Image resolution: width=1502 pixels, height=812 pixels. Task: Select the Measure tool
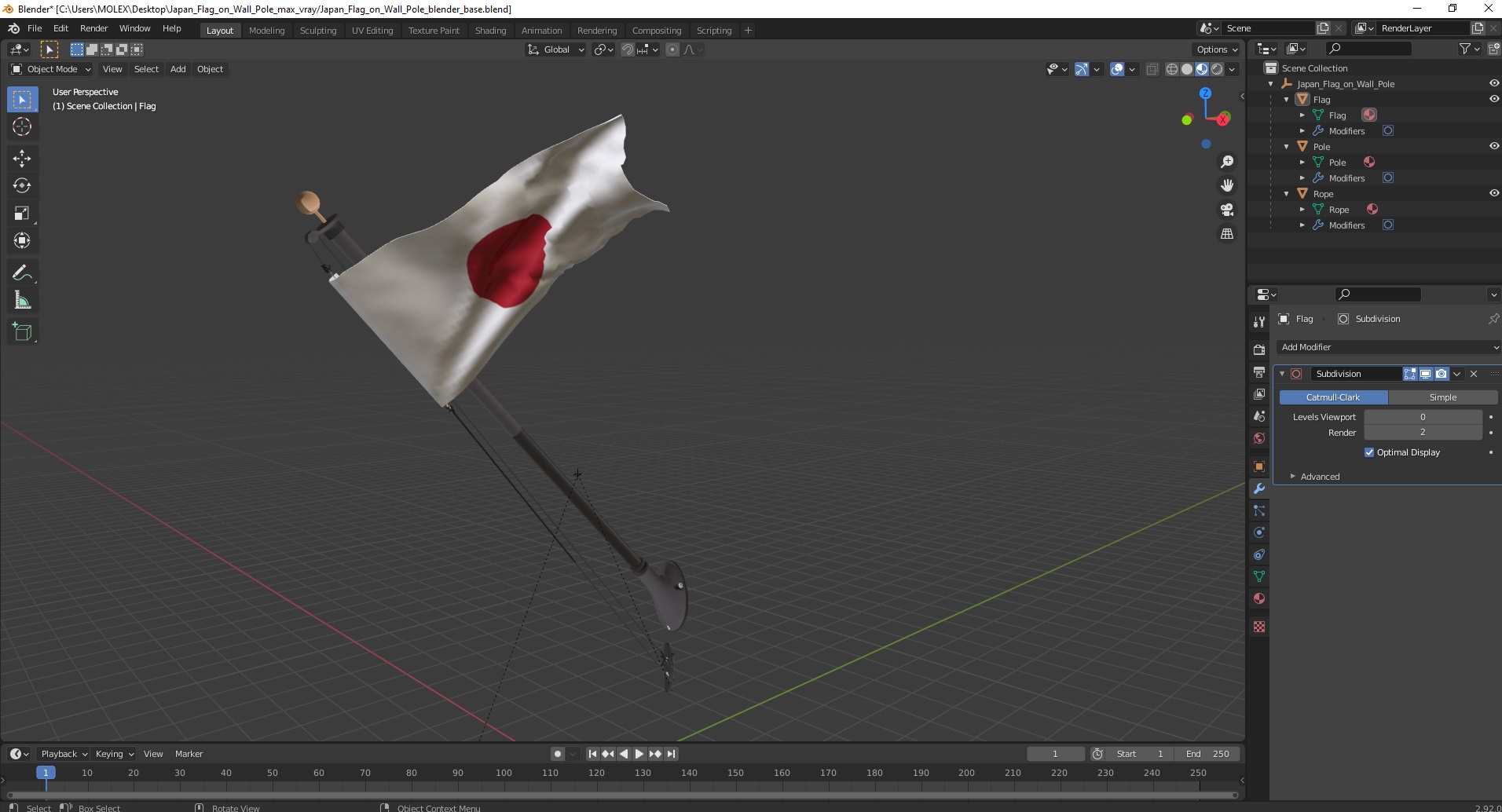22,301
